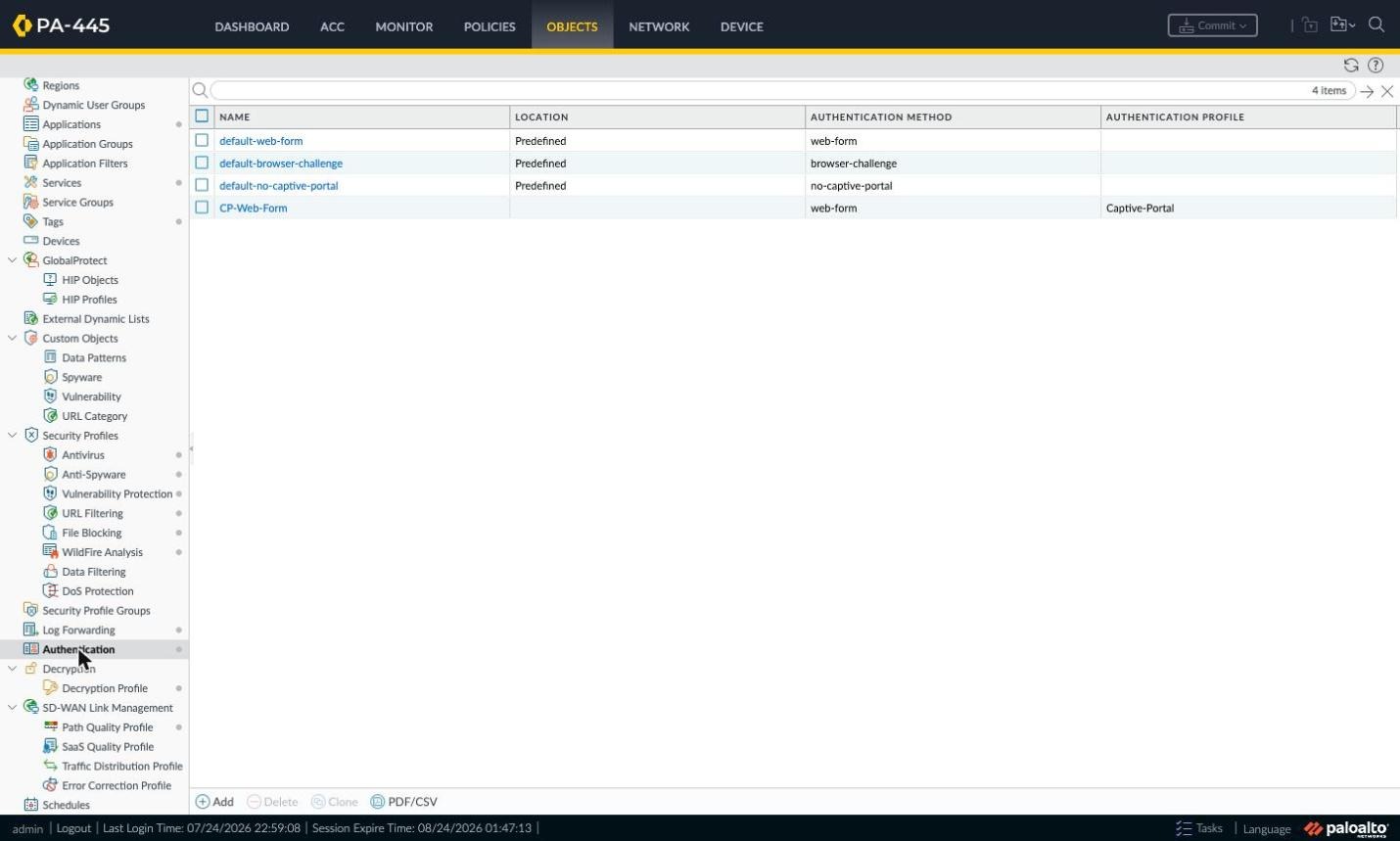Open the POLICIES tab
This screenshot has width=1400, height=841.
pos(490,26)
